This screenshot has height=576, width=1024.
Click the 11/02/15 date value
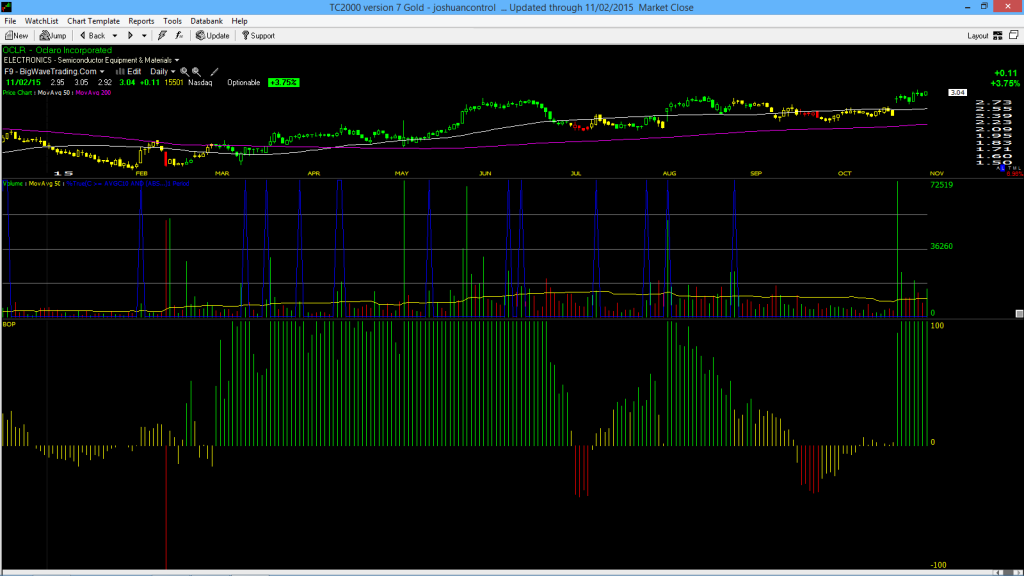(23, 83)
